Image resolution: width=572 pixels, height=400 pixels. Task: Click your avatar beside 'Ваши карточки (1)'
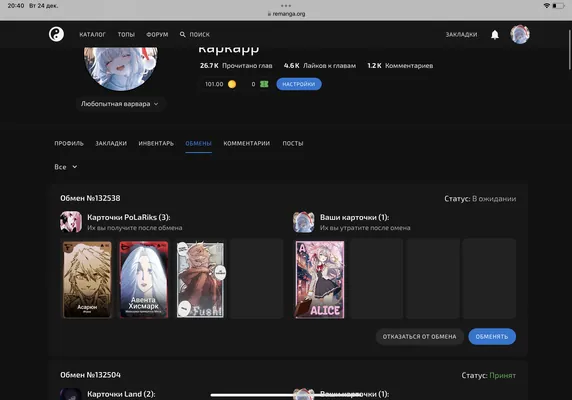click(304, 221)
